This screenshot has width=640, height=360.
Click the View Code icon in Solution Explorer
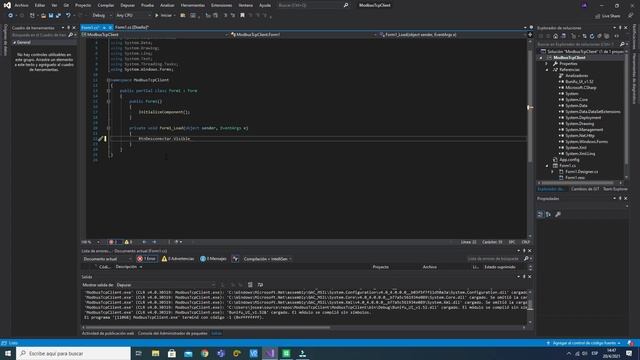pos(616,36)
